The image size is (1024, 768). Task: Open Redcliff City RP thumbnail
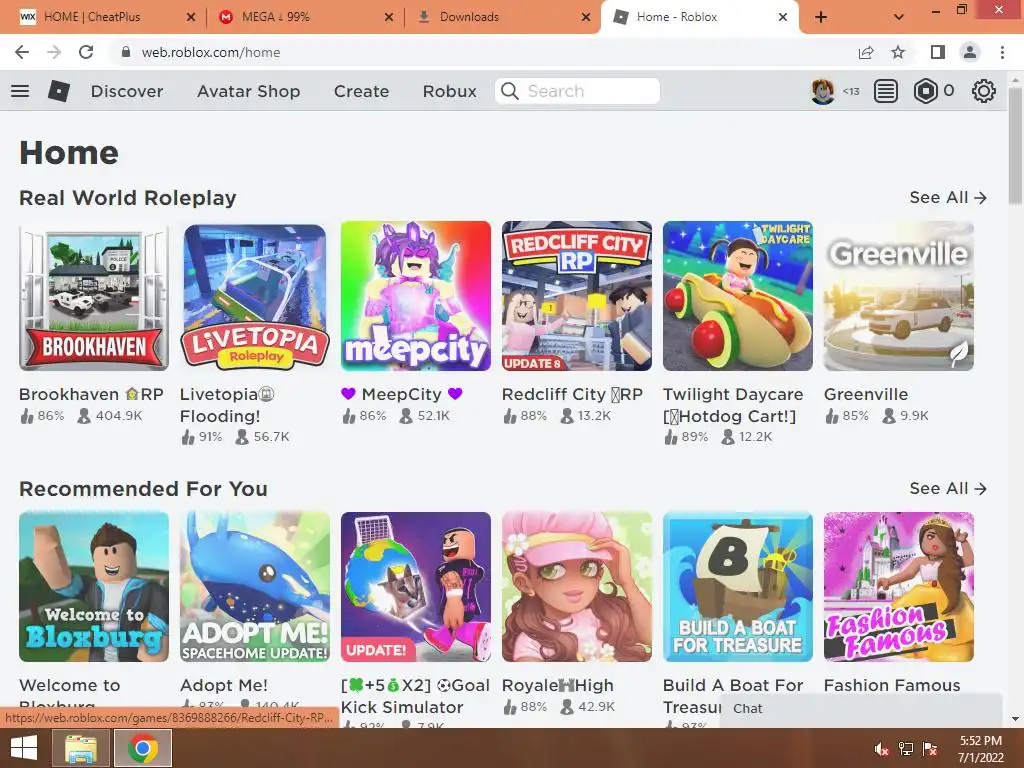click(577, 296)
